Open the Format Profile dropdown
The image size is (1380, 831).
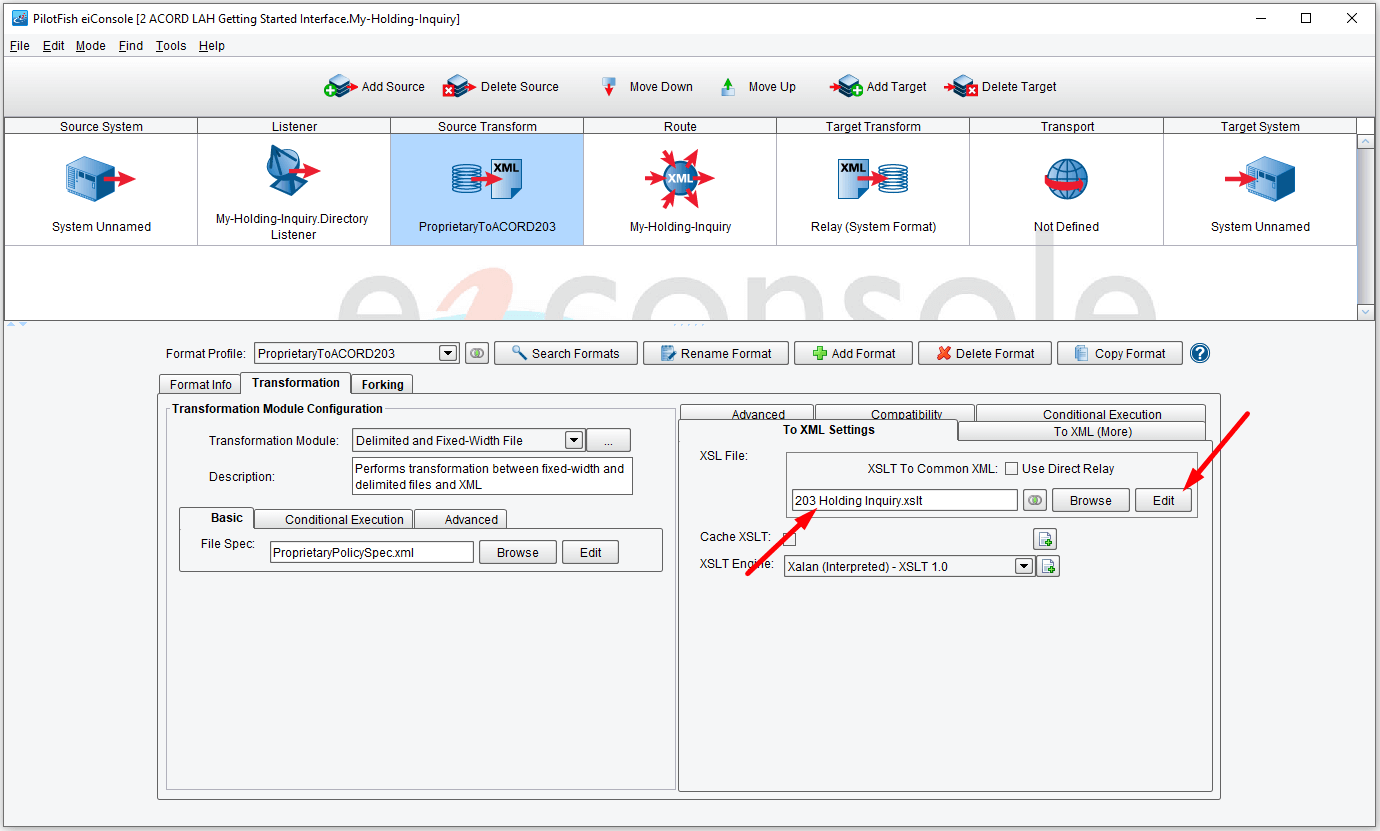coord(449,353)
